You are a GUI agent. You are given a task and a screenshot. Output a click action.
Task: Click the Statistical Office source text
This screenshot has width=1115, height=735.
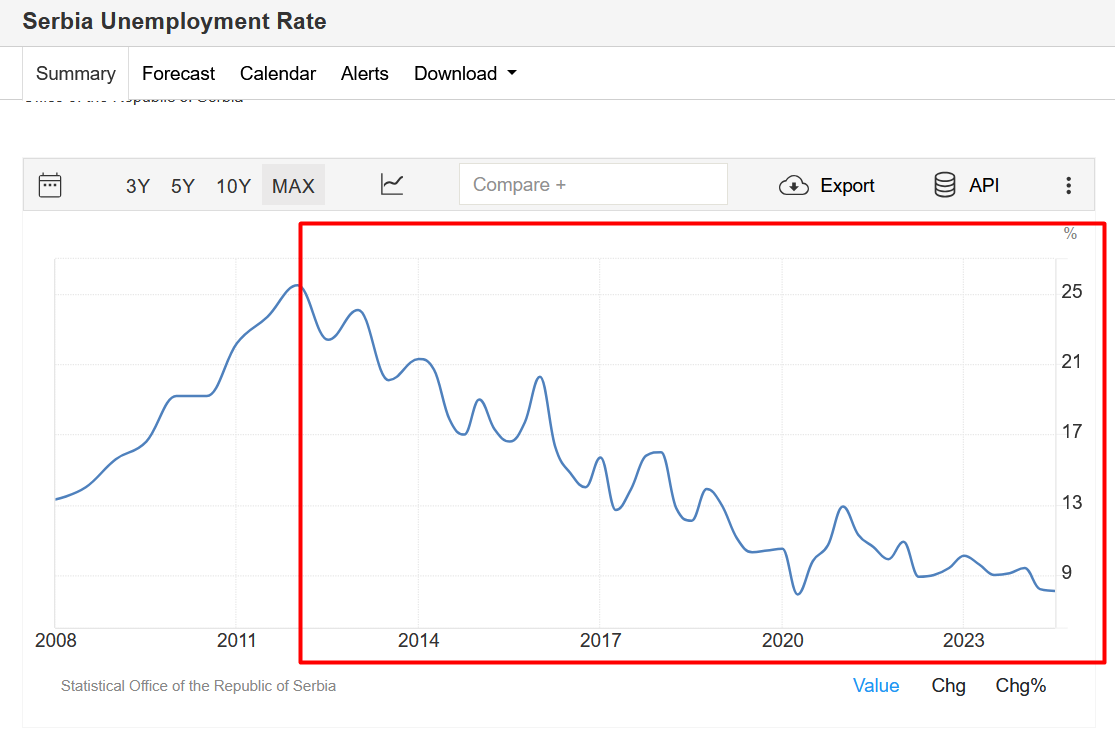pos(198,686)
